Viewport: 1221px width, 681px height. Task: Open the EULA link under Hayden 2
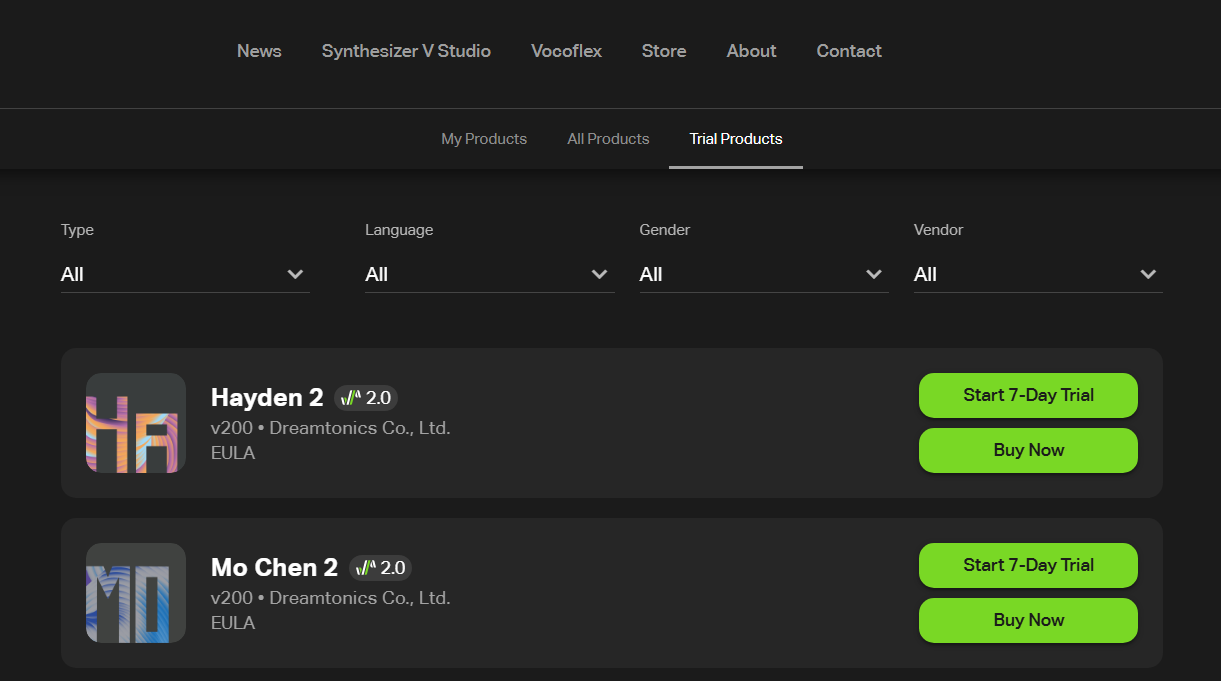coord(233,453)
